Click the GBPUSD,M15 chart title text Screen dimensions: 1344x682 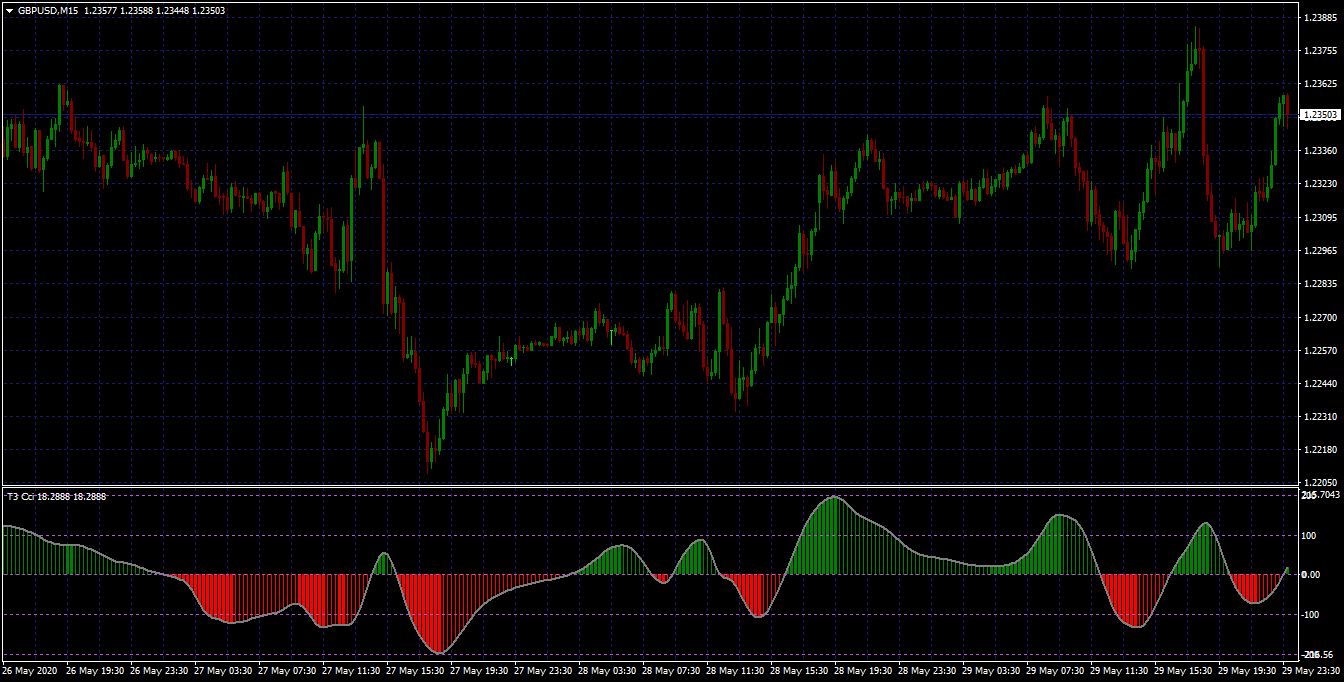tap(48, 10)
